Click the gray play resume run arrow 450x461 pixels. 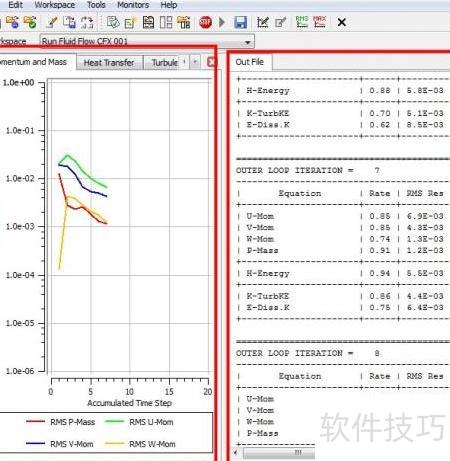[x=222, y=22]
